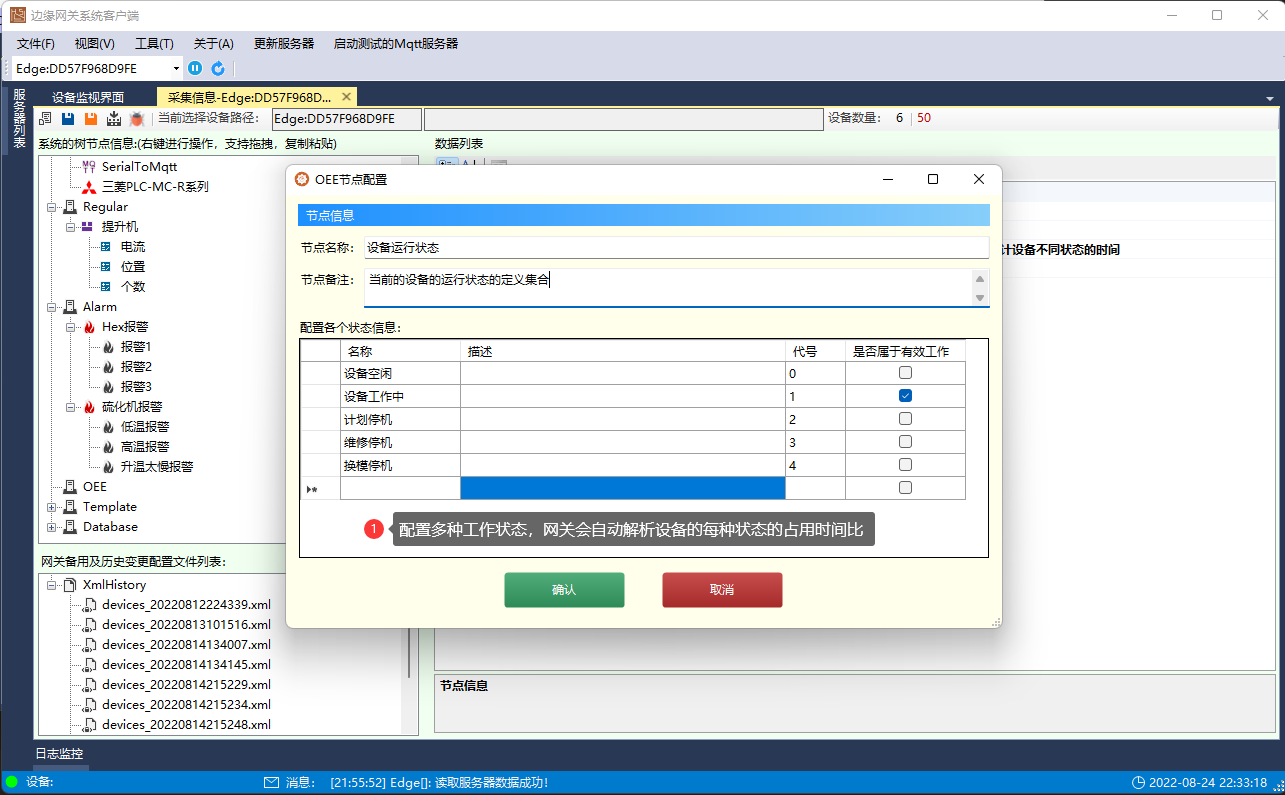
Task: Select the Hex报警 flame node
Action: (x=125, y=327)
